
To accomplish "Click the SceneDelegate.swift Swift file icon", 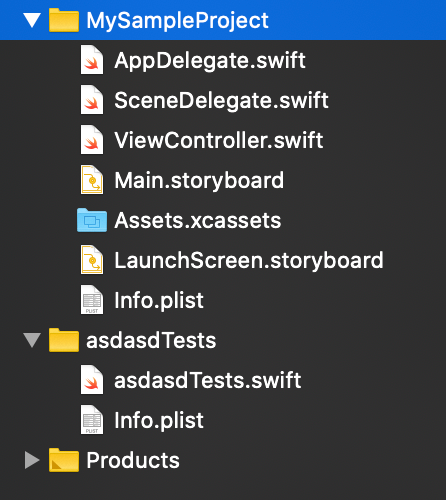I will tap(92, 100).
